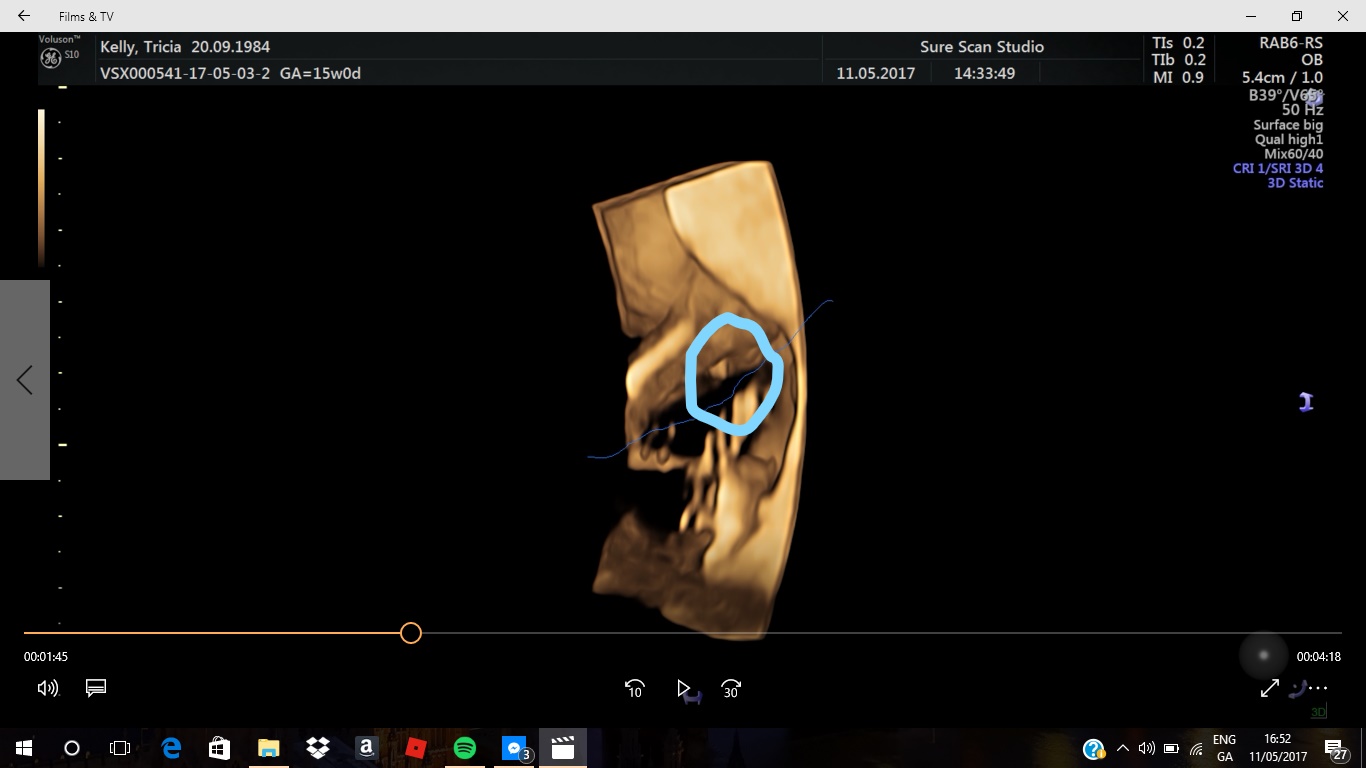Viewport: 1366px width, 768px height.
Task: Open the more options ellipsis menu
Action: coord(1319,688)
